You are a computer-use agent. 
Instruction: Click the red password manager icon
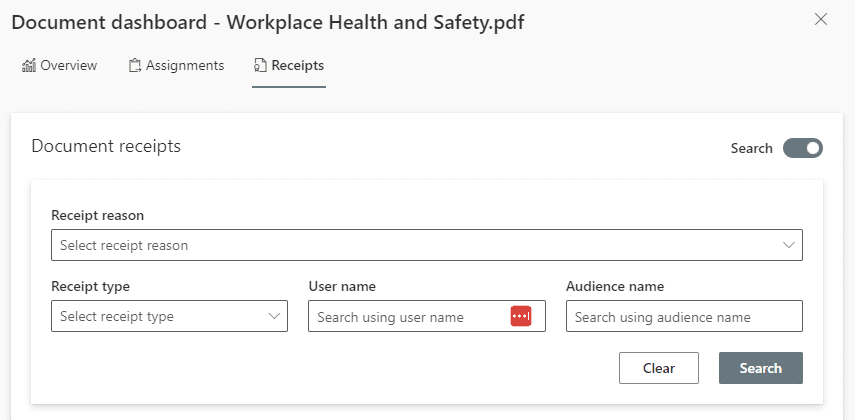coord(521,316)
